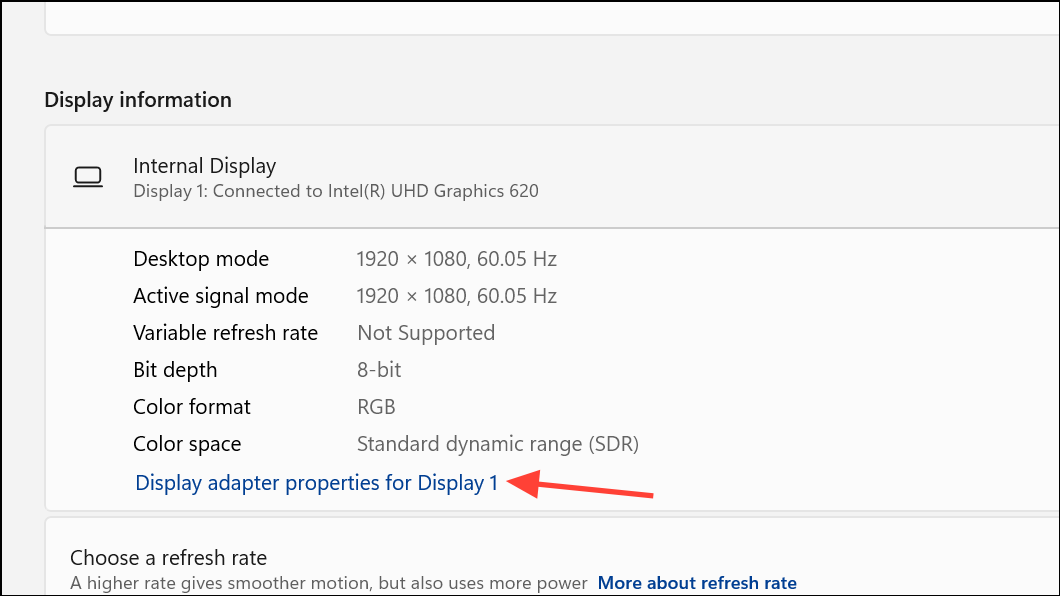The image size is (1060, 596).
Task: Select the Bit depth label
Action: (175, 370)
